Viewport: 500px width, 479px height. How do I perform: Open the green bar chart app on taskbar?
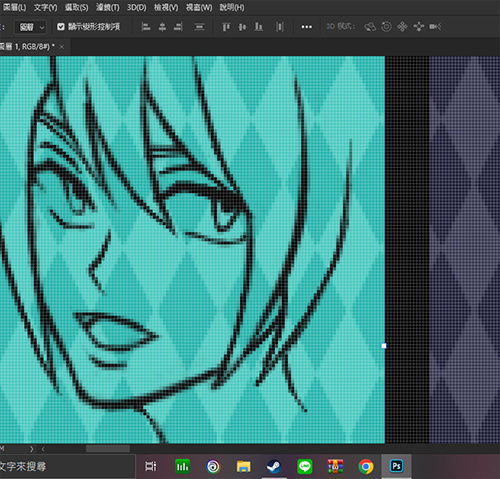point(182,466)
